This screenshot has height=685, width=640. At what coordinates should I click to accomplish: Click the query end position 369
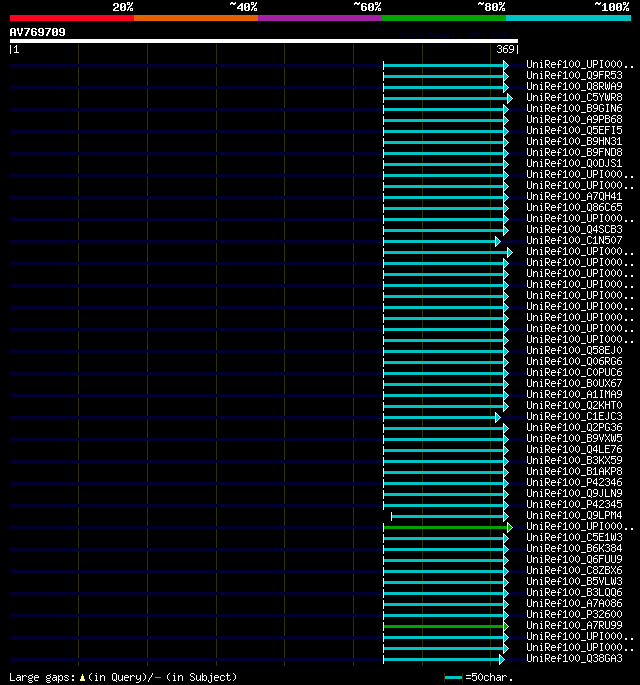tap(505, 49)
